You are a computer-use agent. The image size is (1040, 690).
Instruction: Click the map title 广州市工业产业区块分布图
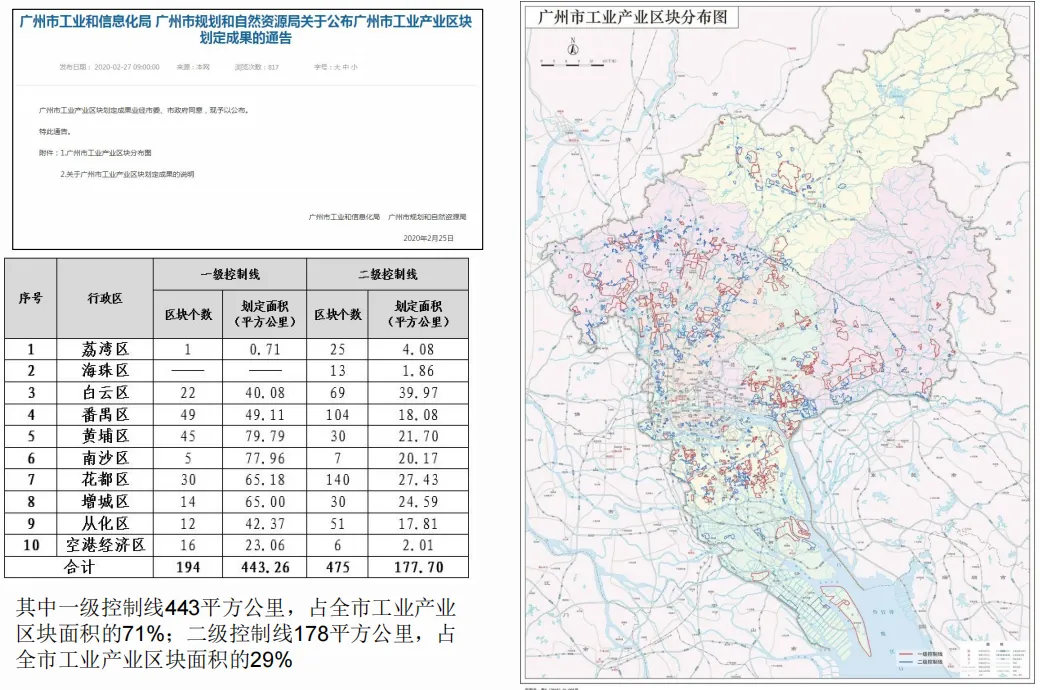632,17
